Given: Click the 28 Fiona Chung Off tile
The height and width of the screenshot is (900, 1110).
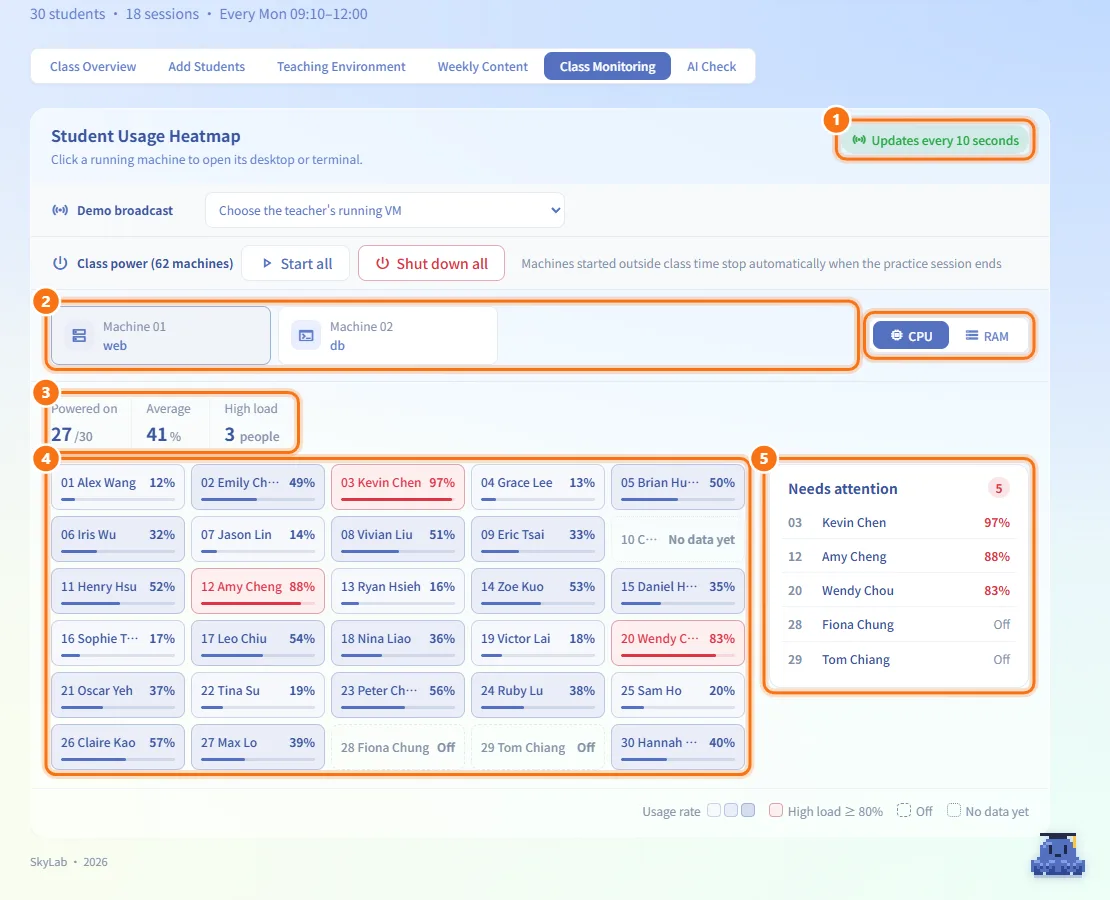Looking at the screenshot, I should (398, 747).
